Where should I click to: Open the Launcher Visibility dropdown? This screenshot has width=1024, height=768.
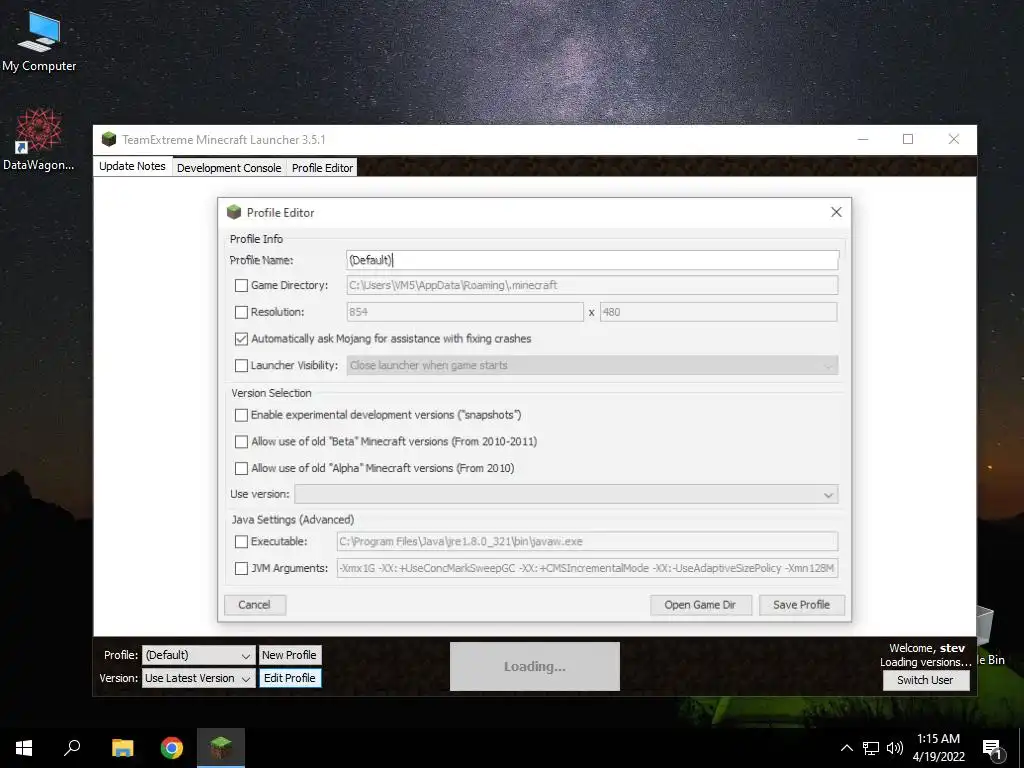pyautogui.click(x=592, y=365)
